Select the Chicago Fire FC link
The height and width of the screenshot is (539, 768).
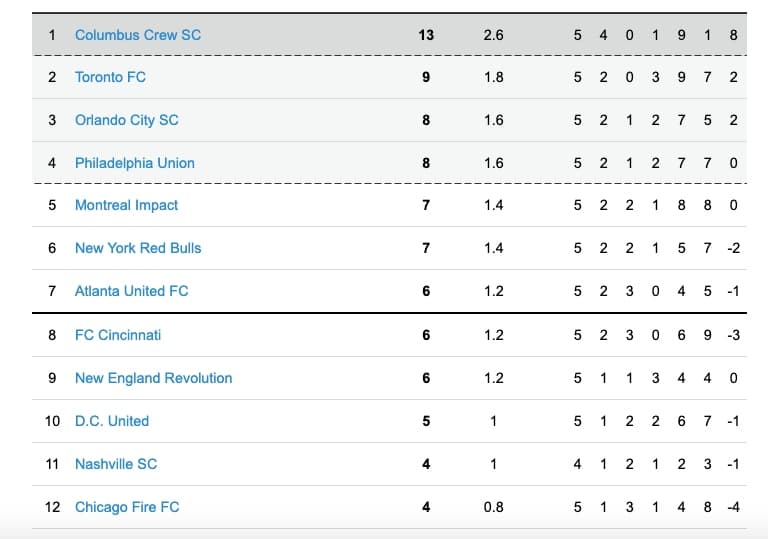click(x=127, y=507)
